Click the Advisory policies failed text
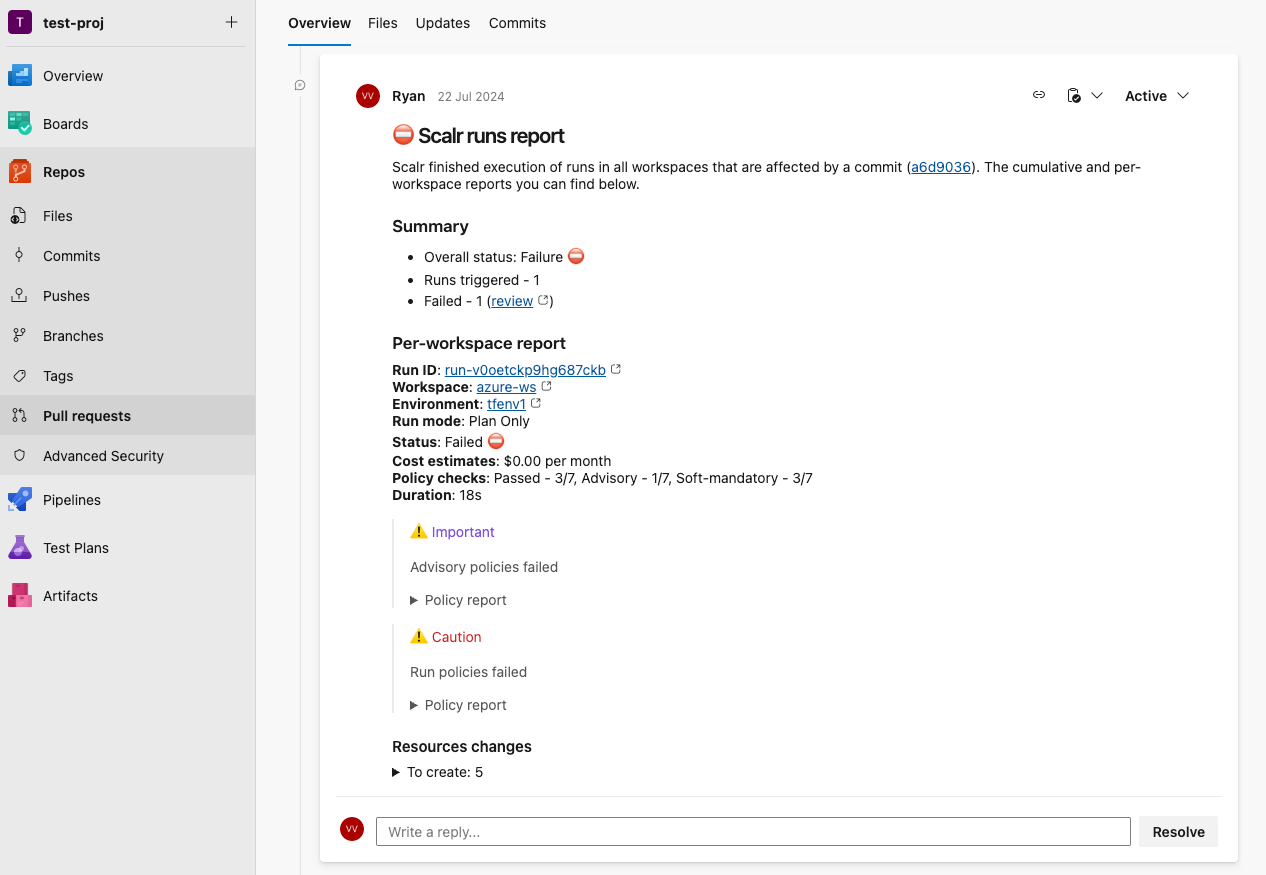 pyautogui.click(x=484, y=567)
